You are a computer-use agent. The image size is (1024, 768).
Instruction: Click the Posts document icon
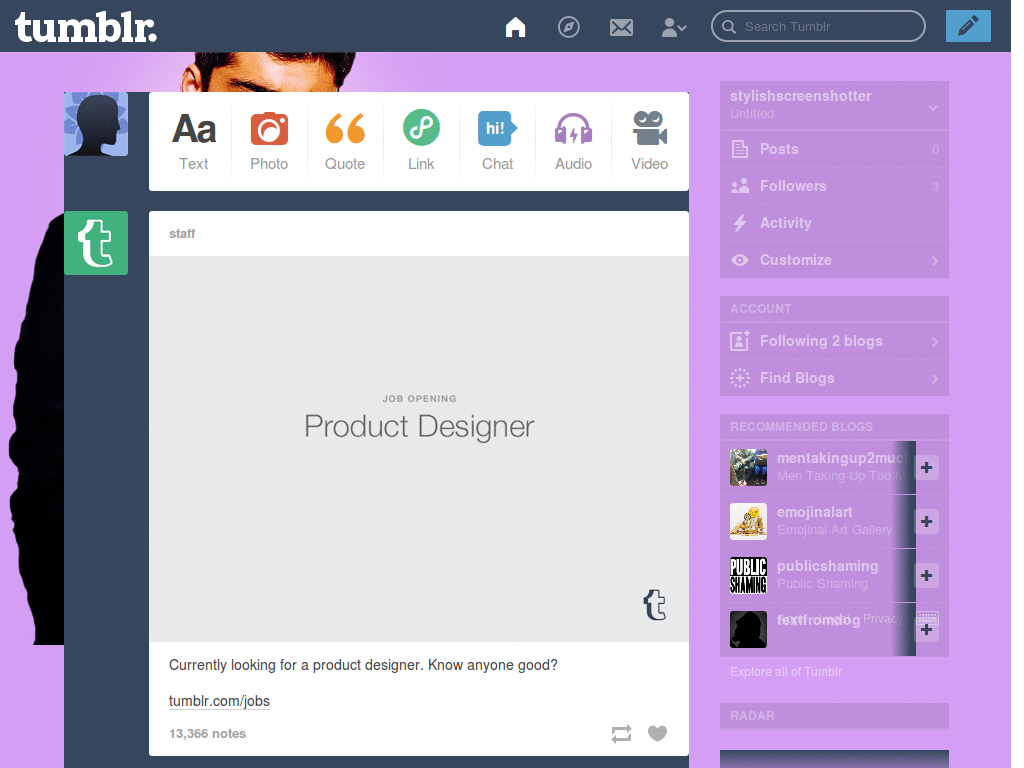tap(739, 149)
